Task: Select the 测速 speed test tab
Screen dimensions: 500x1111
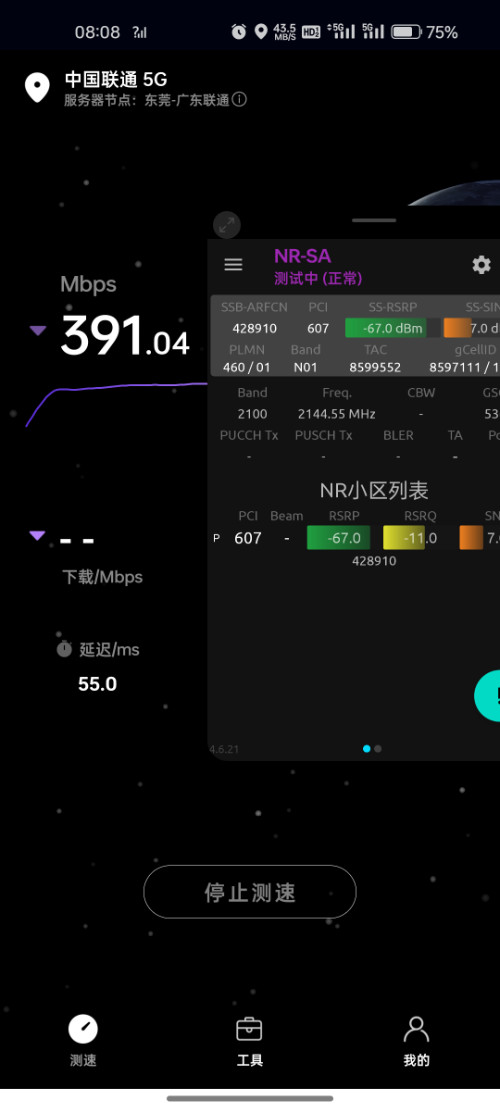Action: coord(83,1041)
